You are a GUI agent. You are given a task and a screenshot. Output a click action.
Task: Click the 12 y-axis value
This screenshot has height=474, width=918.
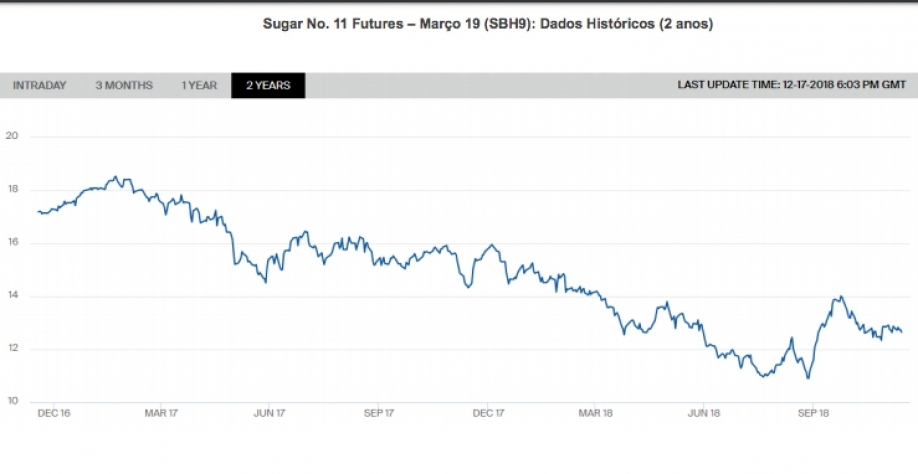coord(11,349)
